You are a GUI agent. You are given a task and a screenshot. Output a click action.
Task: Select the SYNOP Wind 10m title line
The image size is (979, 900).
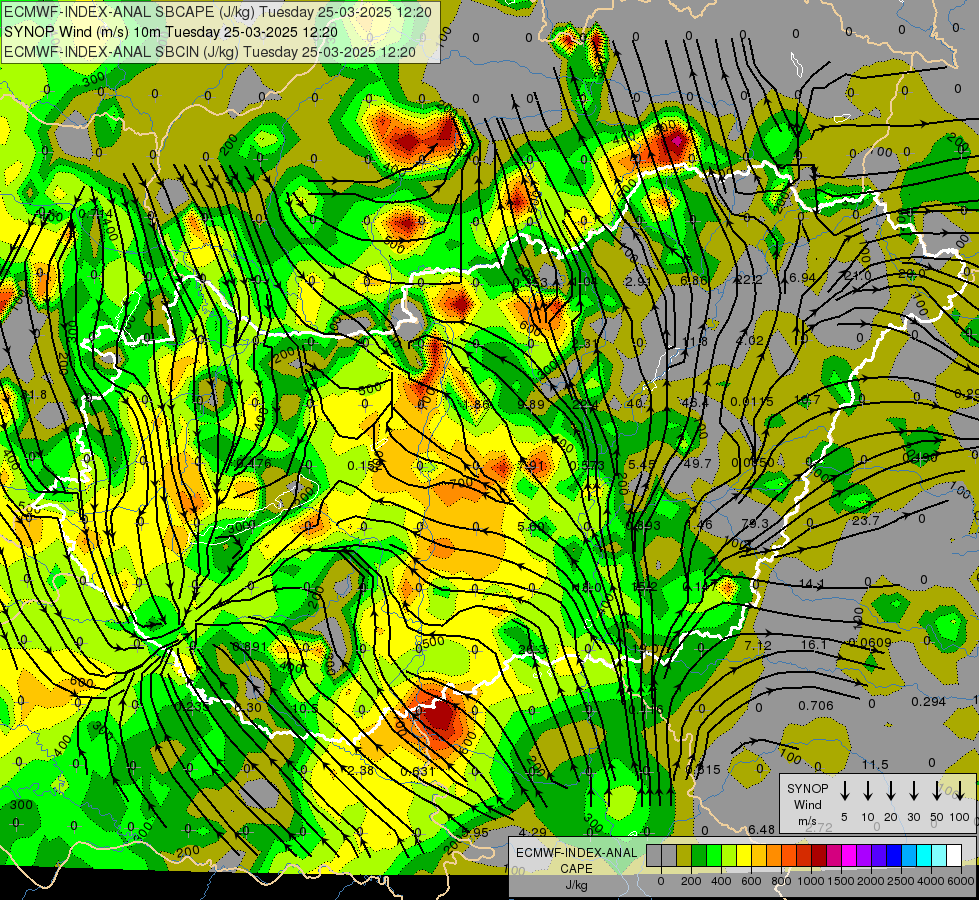tap(170, 32)
